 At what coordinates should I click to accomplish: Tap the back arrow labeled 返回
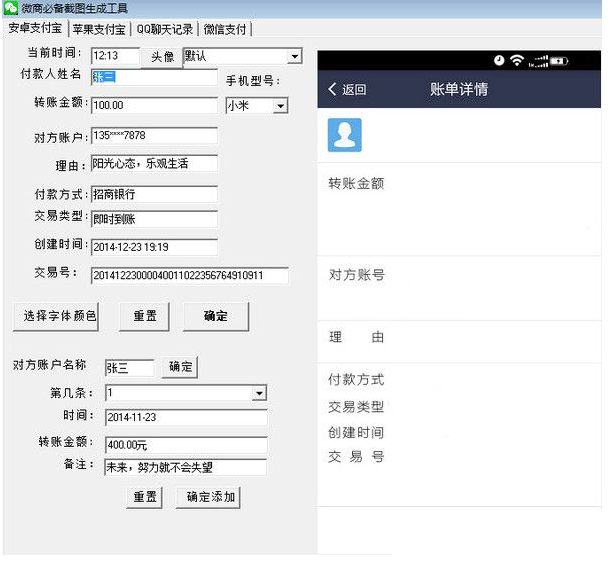tap(347, 89)
